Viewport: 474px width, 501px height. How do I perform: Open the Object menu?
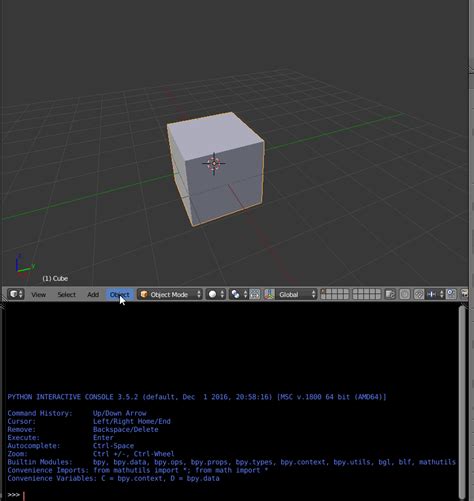120,295
